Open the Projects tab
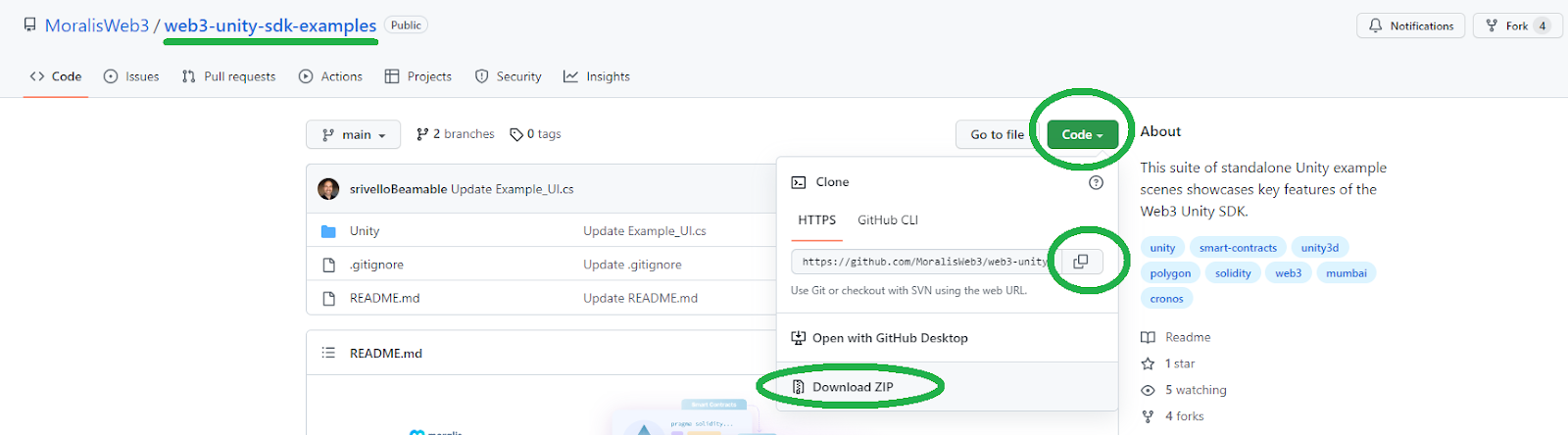 pos(418,76)
